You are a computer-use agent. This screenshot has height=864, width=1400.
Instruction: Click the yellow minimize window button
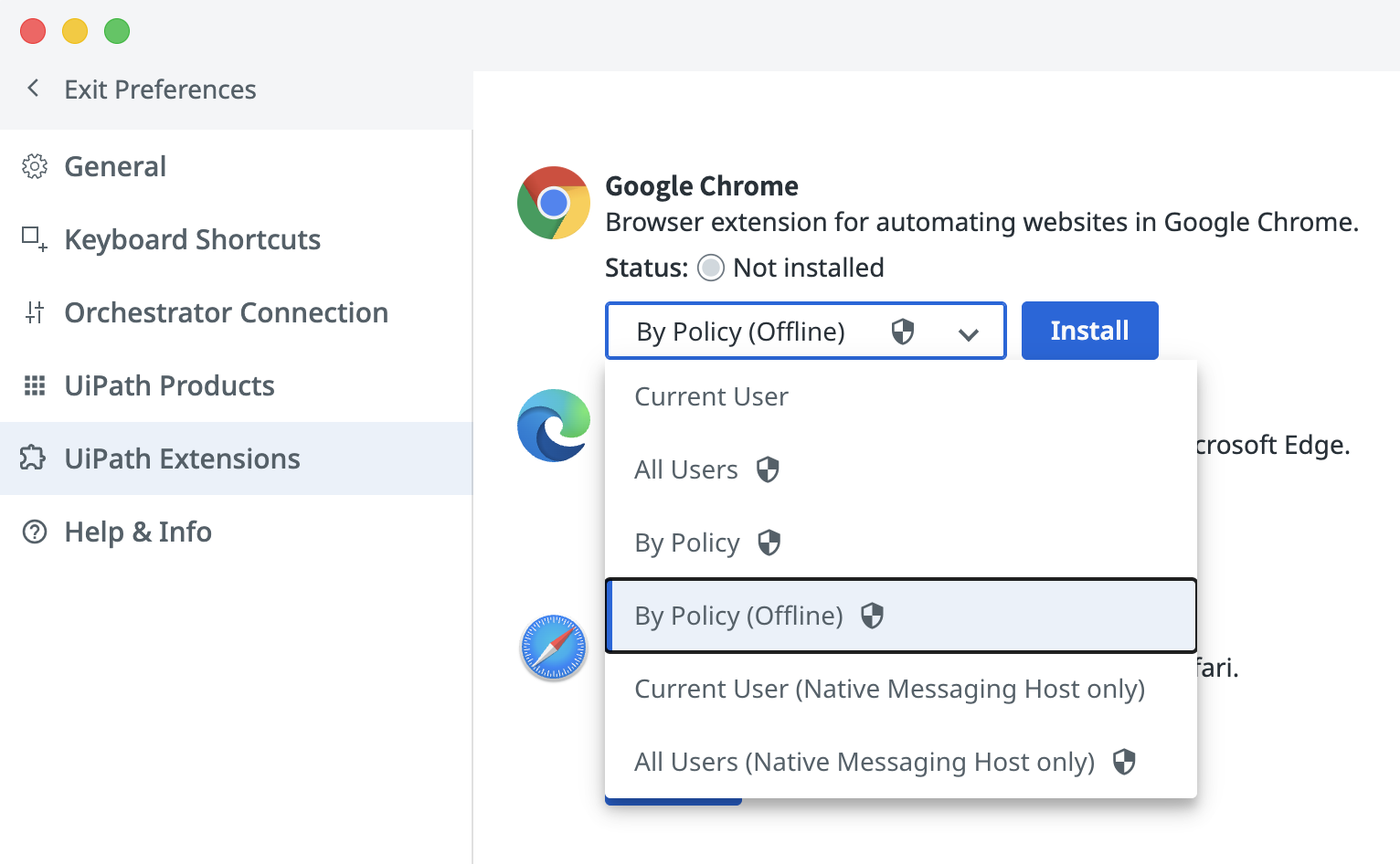point(75,31)
